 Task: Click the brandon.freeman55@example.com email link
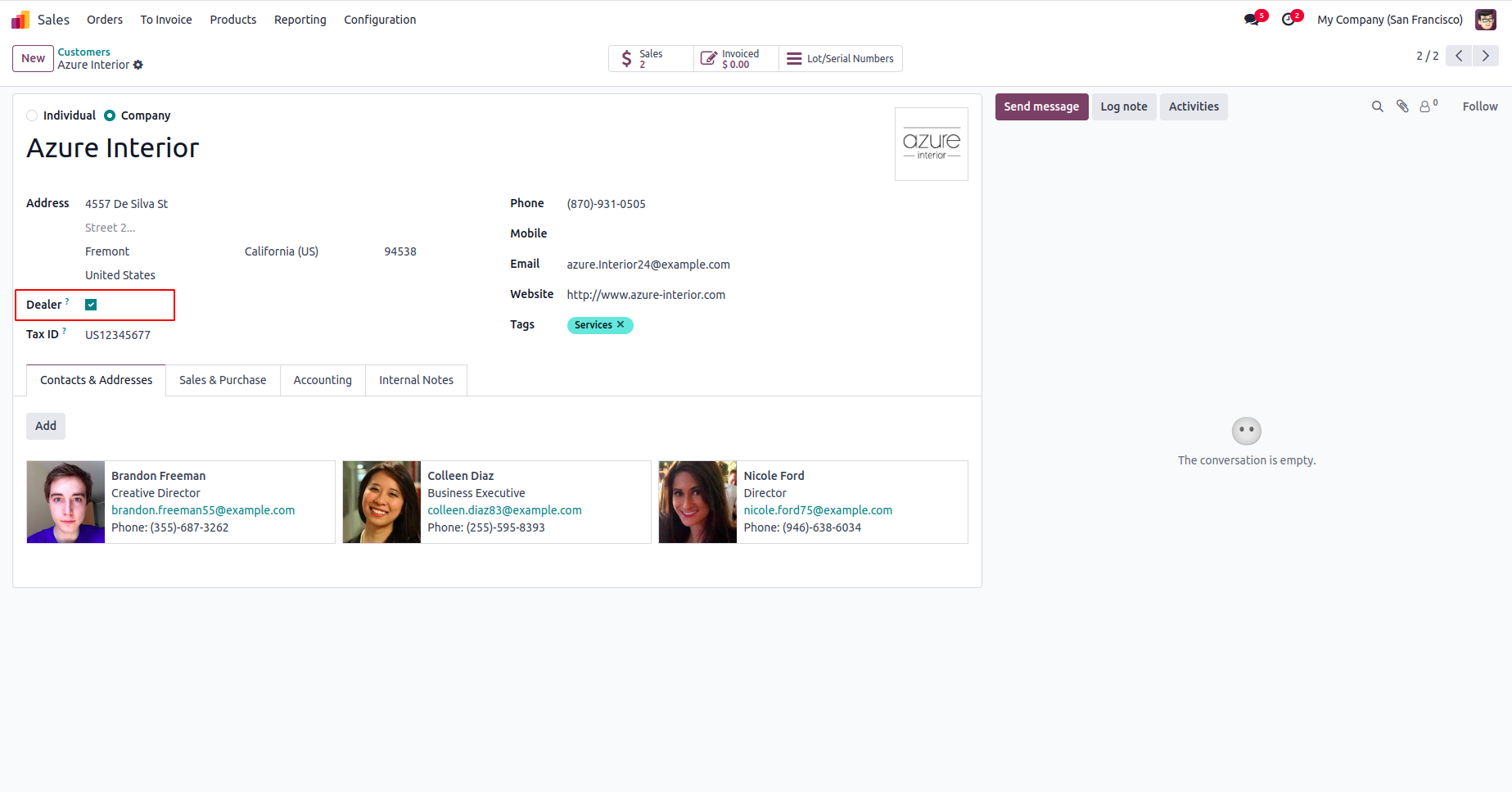pos(203,510)
